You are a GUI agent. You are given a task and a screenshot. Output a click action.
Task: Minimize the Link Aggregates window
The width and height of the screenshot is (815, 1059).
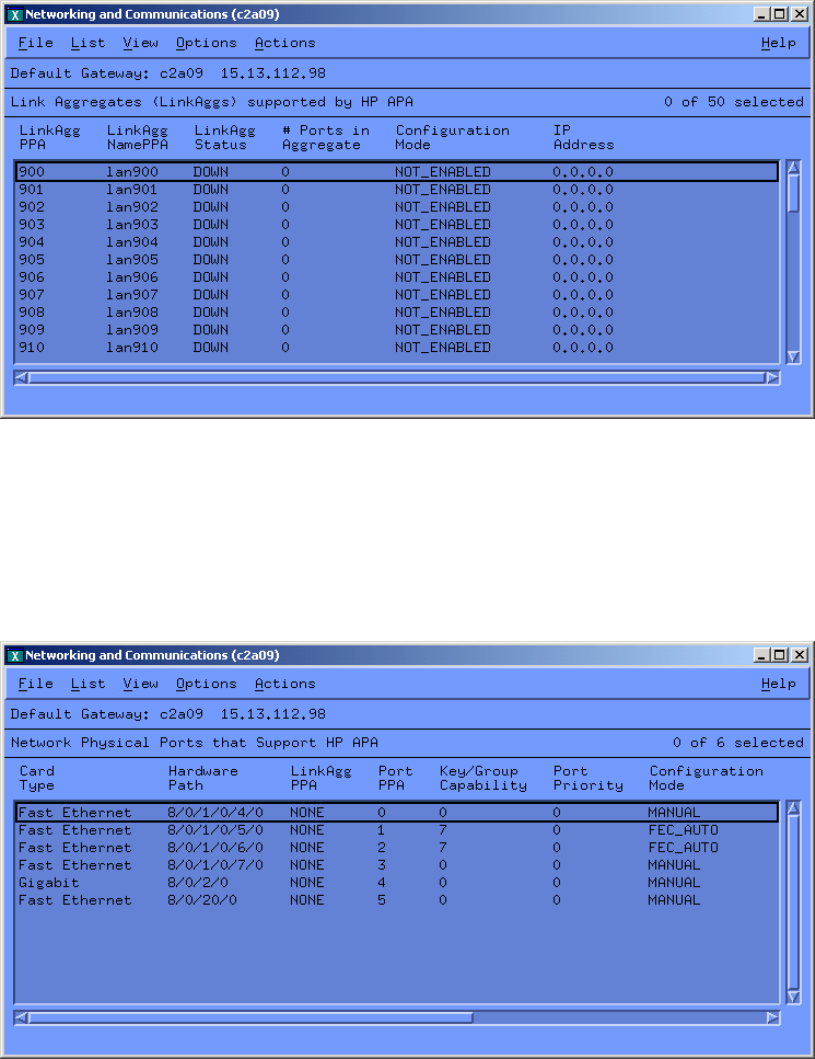762,14
